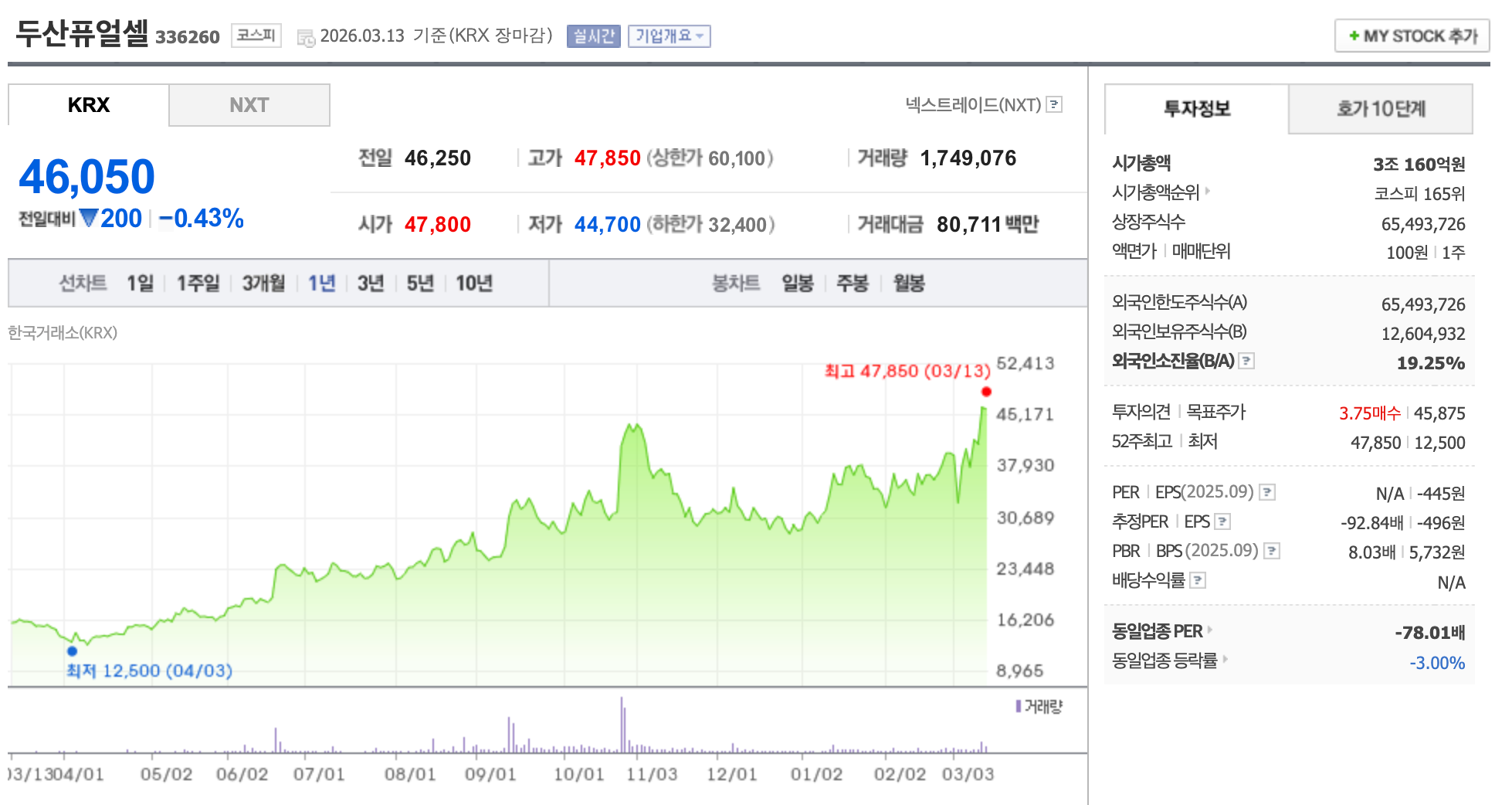Open the help icon next to BPS(2025.09)
The image size is (1512, 805).
click(1272, 551)
